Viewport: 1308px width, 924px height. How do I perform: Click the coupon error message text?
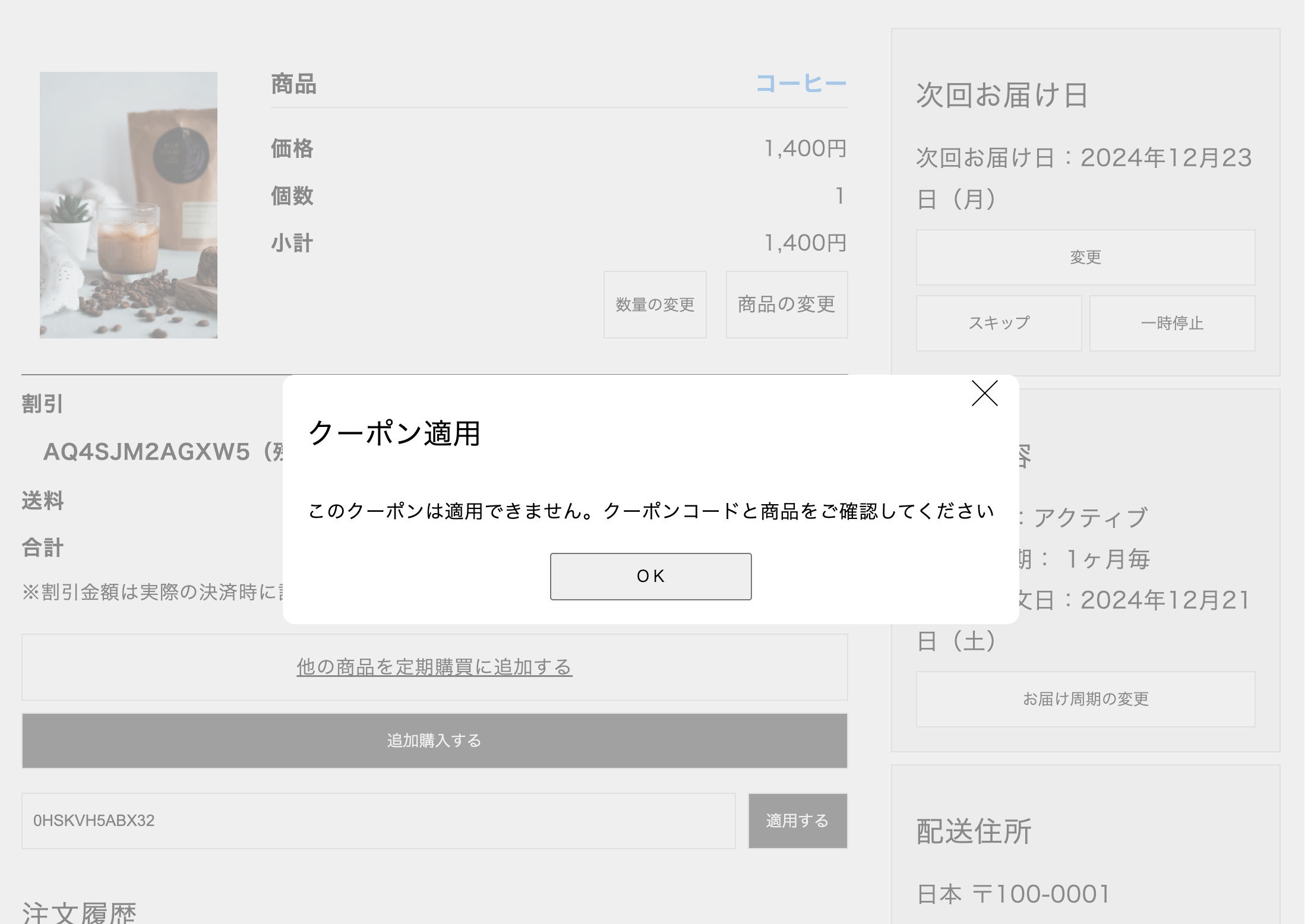point(650,511)
